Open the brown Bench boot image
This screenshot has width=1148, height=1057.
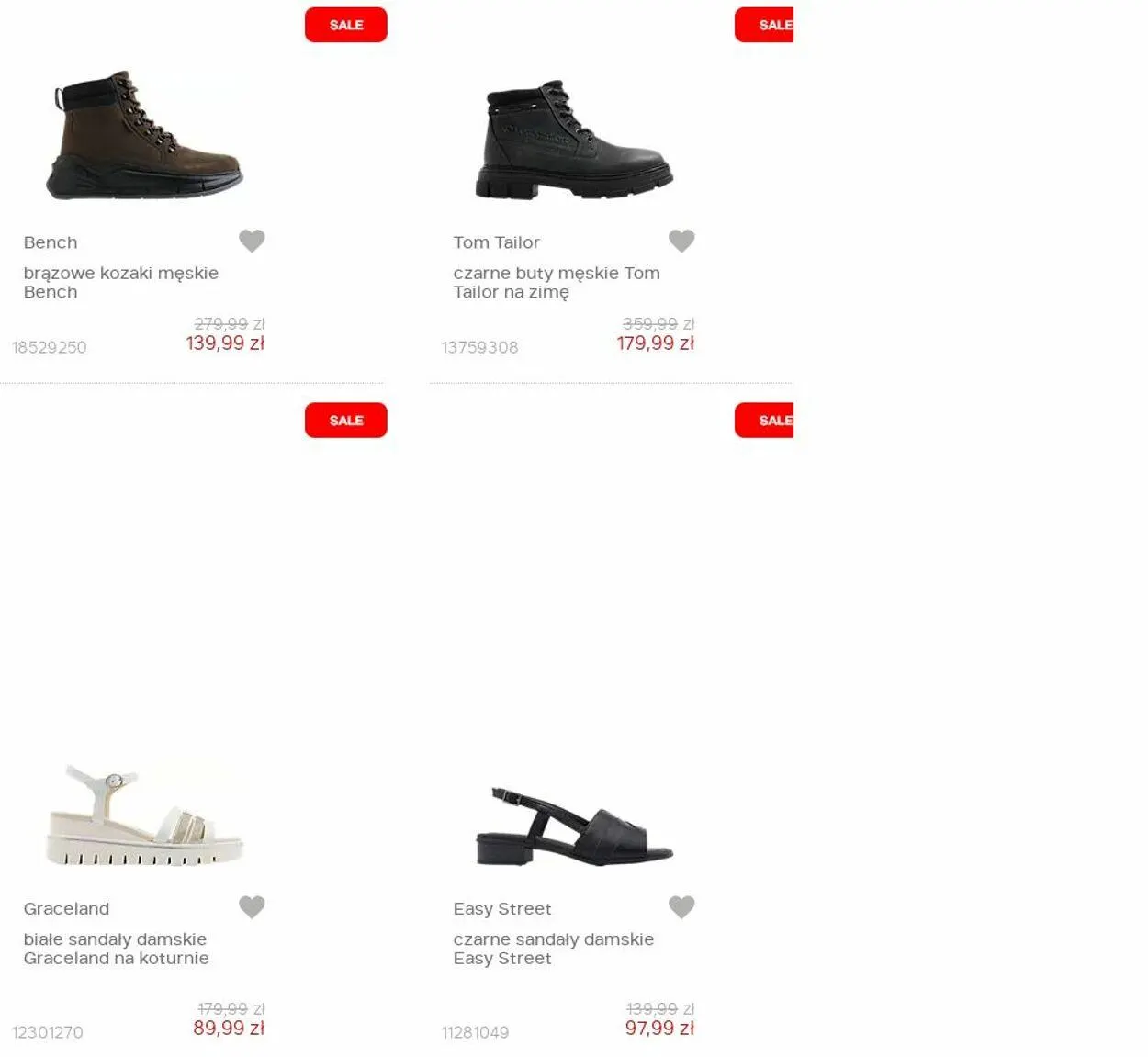[x=145, y=135]
